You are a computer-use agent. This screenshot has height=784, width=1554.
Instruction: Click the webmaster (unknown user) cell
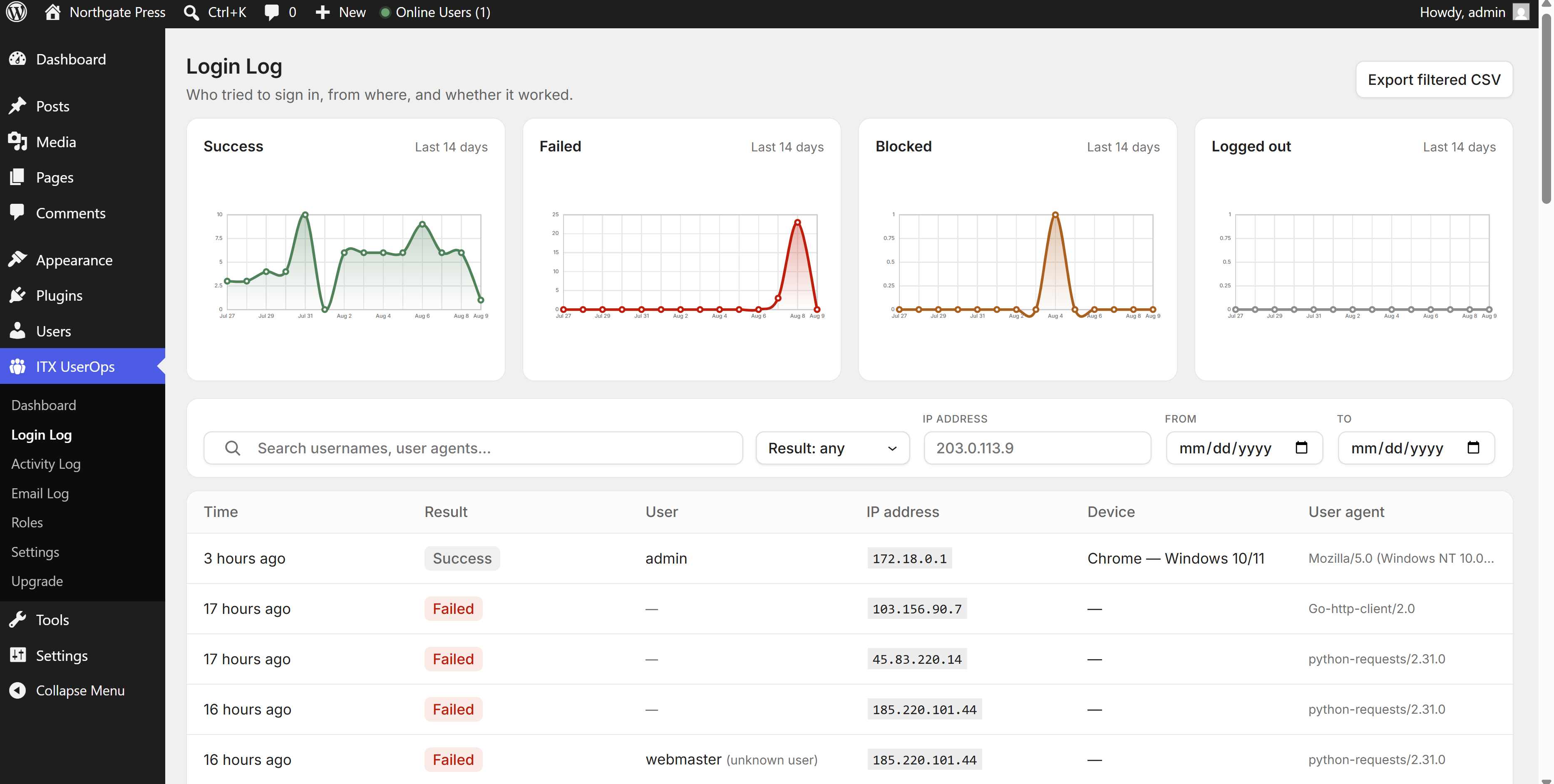coord(731,760)
